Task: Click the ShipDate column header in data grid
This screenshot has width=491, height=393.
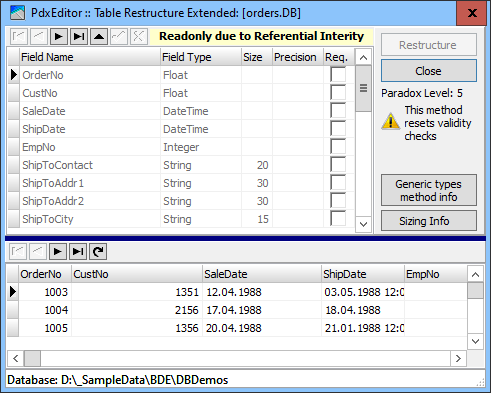Action: pyautogui.click(x=363, y=274)
